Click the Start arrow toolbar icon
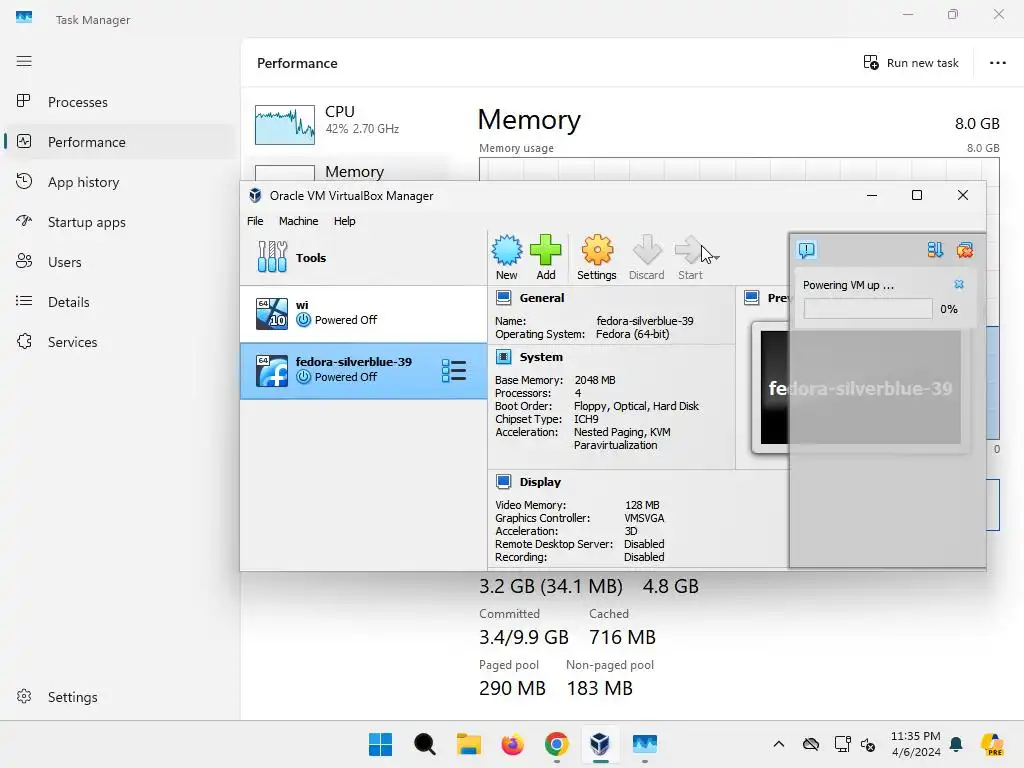Screen dimensions: 1024x768 [x=690, y=257]
